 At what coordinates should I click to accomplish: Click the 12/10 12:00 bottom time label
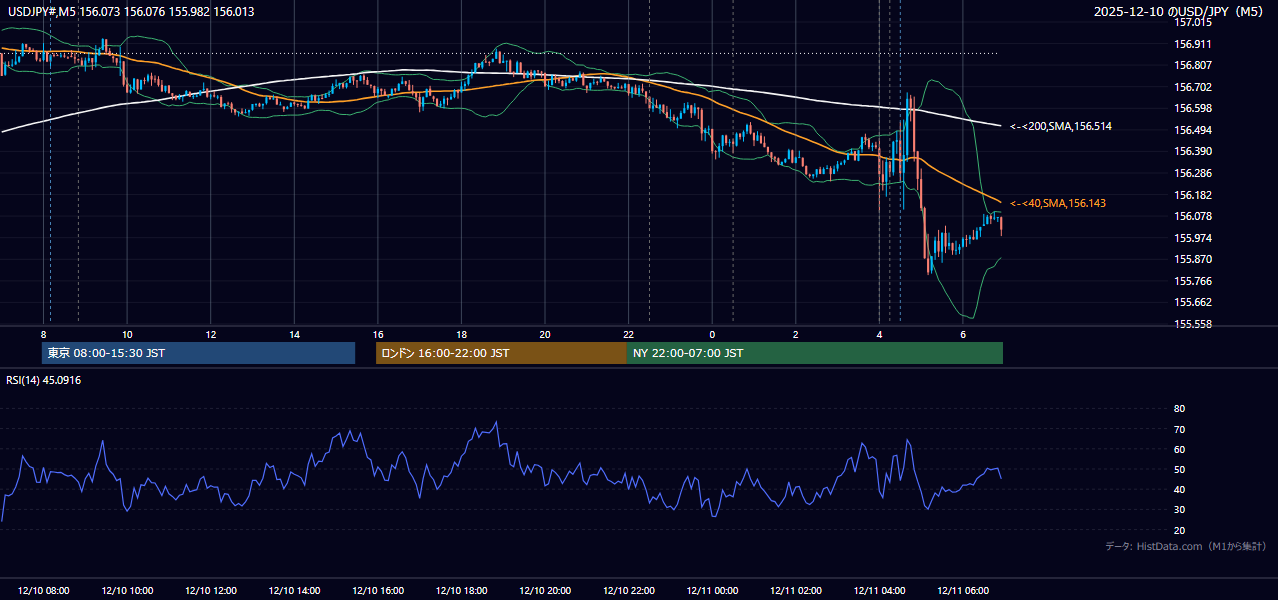211,591
